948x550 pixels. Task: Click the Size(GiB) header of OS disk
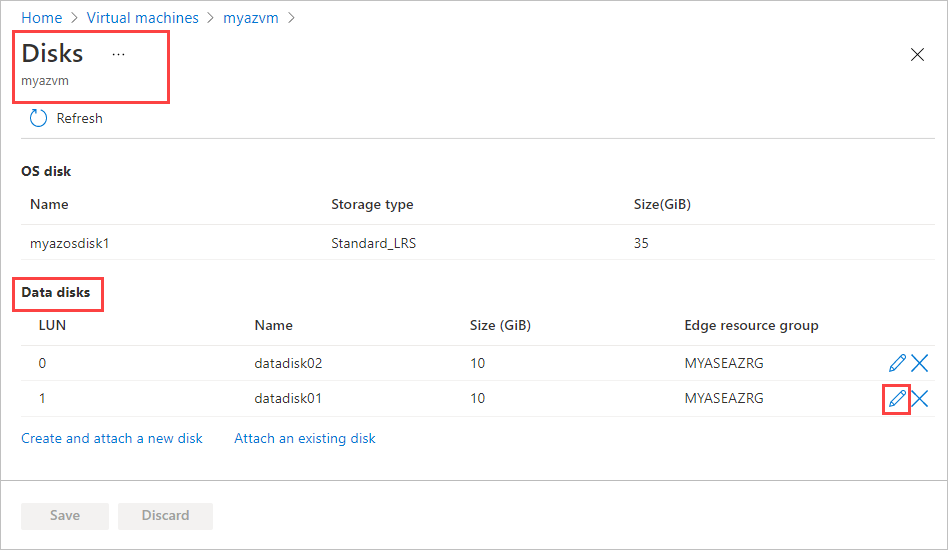click(662, 204)
